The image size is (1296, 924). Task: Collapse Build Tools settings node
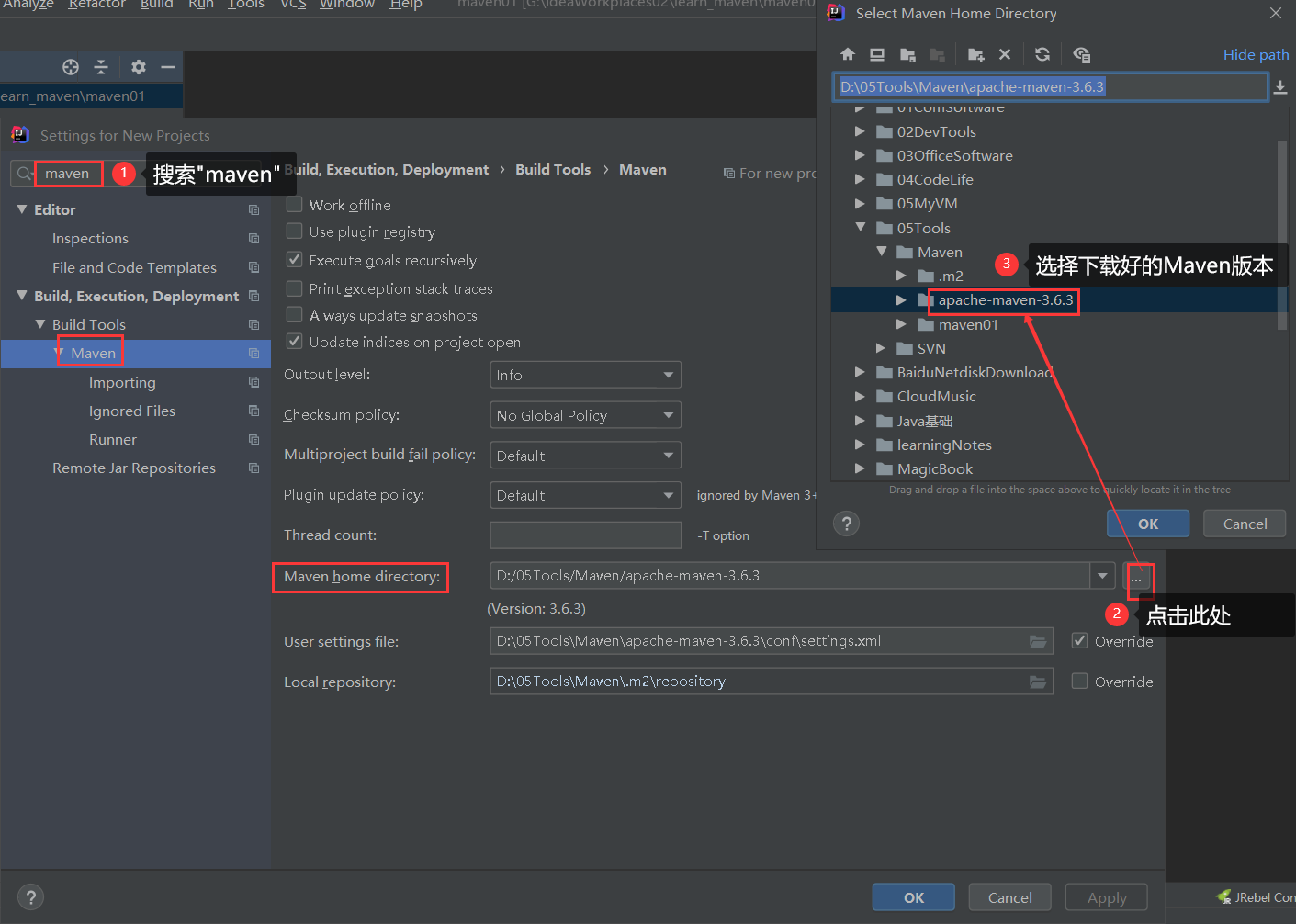(x=40, y=324)
